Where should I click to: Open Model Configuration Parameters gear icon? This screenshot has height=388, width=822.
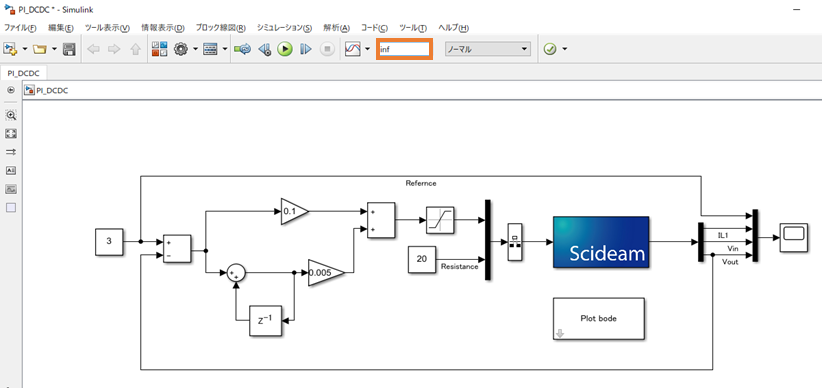coord(181,49)
